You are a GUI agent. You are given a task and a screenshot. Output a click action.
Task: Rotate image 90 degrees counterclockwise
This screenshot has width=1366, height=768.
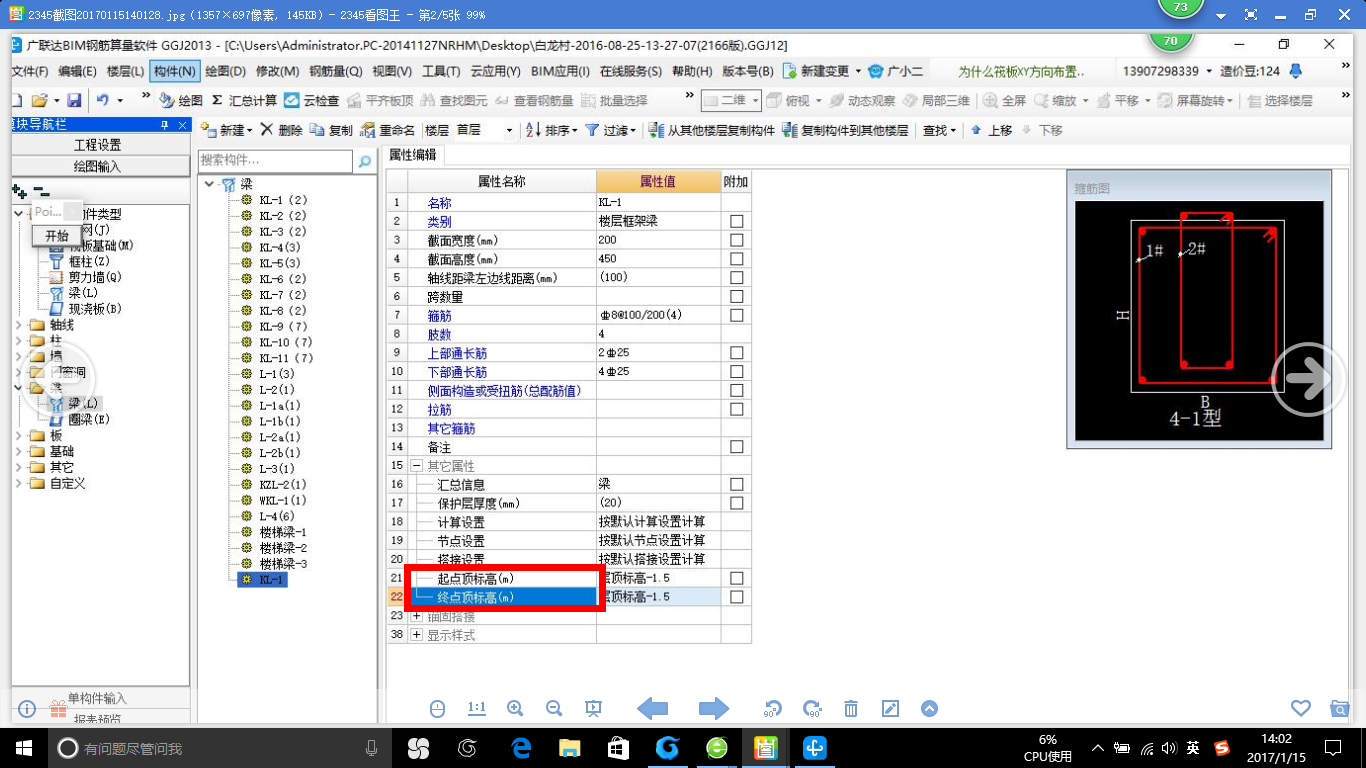[x=772, y=708]
